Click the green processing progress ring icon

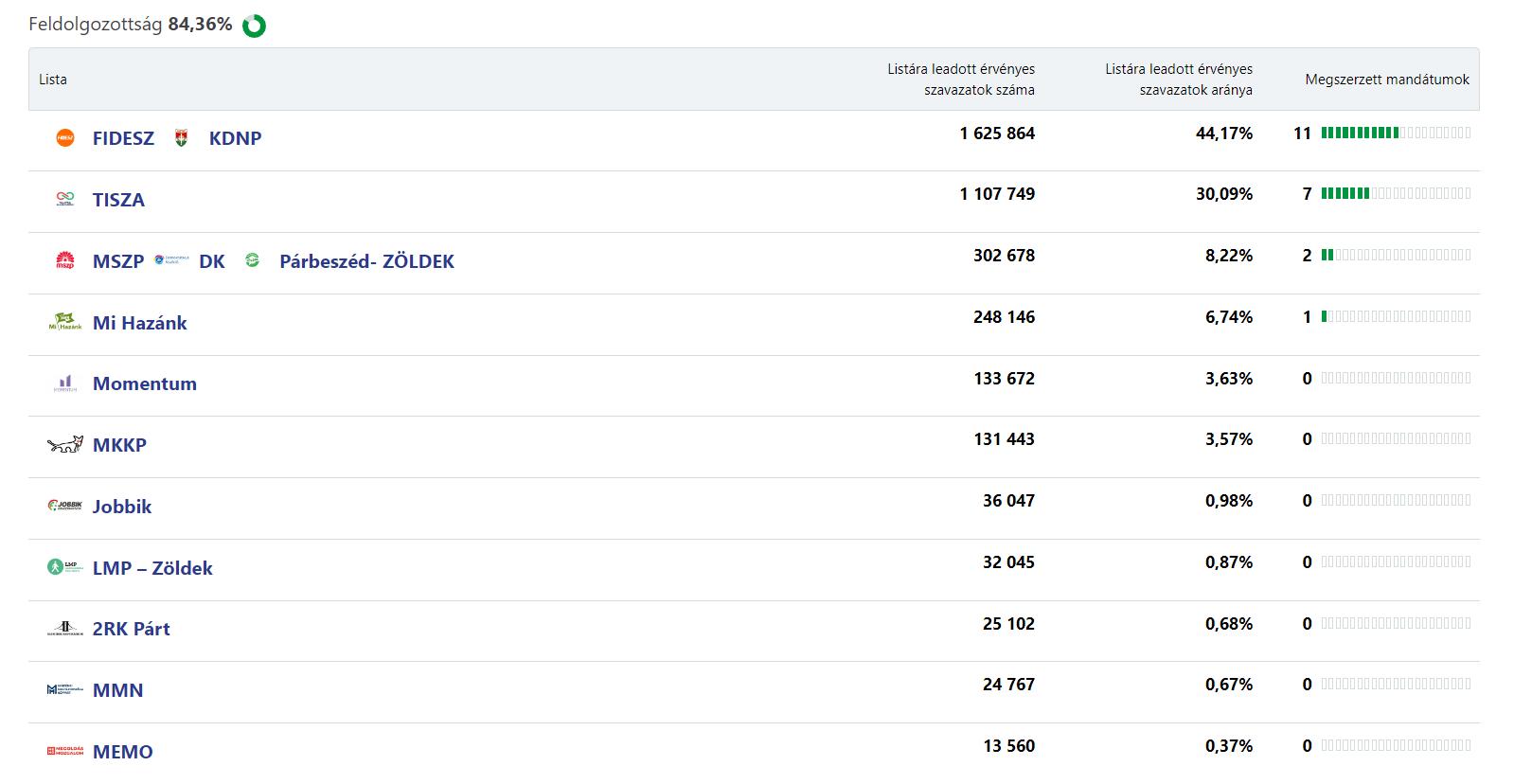click(254, 26)
